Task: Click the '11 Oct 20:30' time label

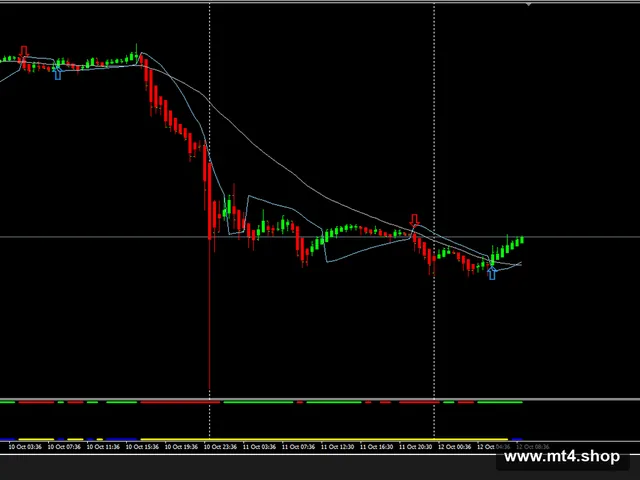Action: pyautogui.click(x=416, y=447)
